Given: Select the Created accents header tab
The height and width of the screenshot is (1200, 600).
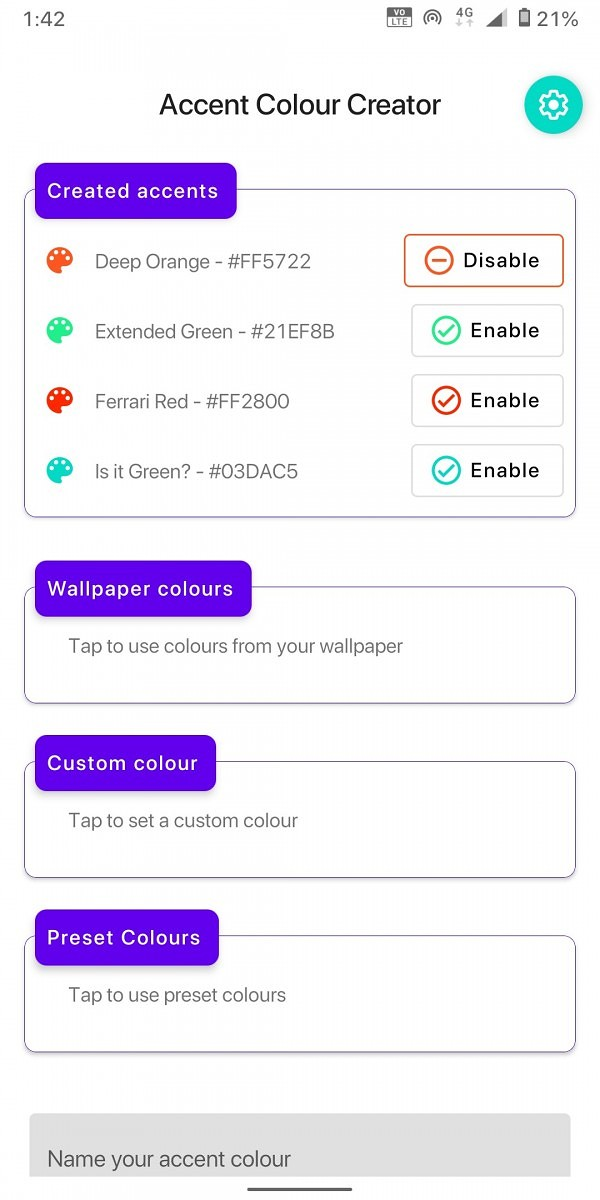Looking at the screenshot, I should (x=136, y=191).
